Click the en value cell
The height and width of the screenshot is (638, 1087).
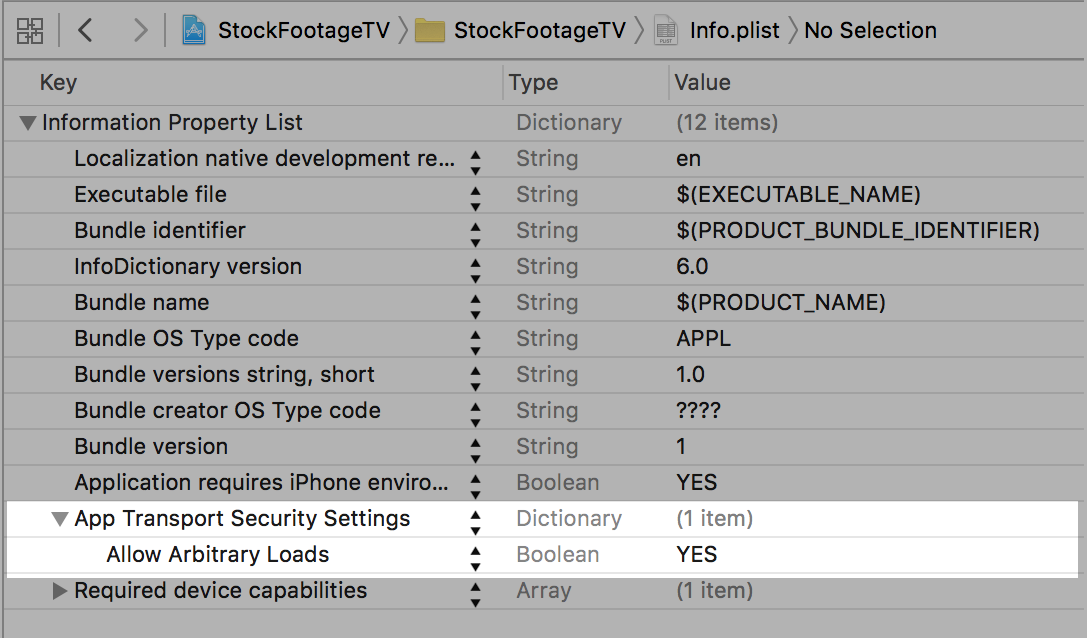688,159
